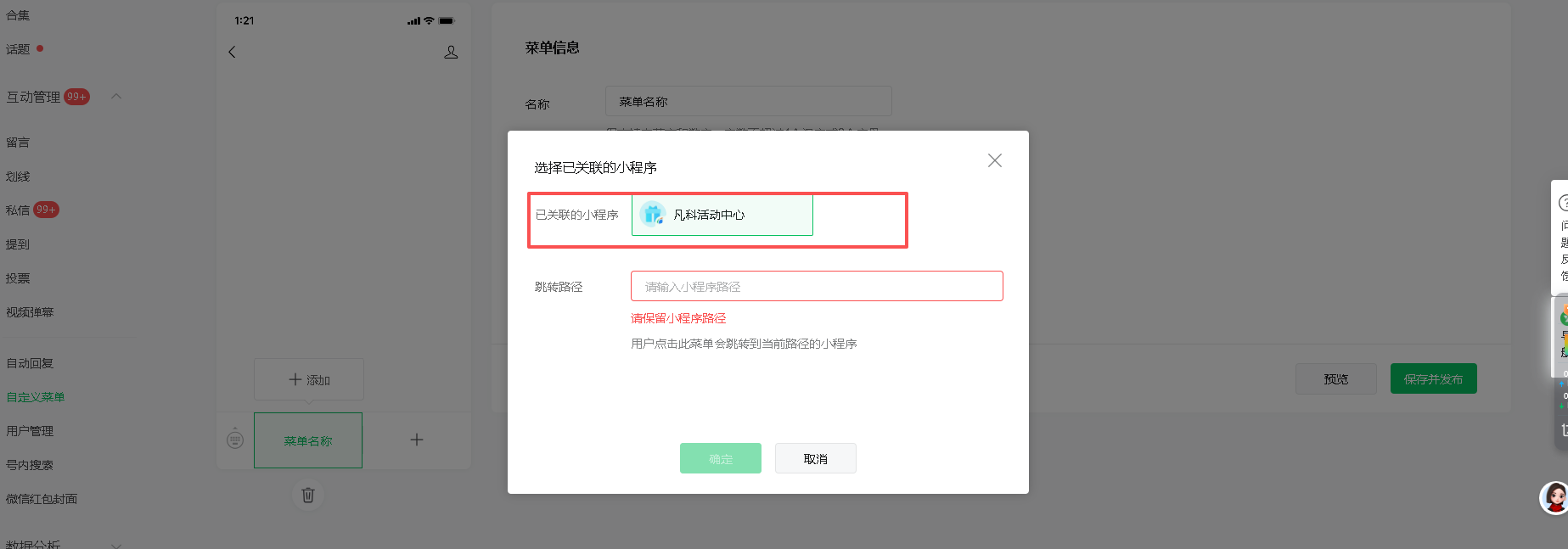1568x549 pixels.
Task: Open 用户管理 in the sidebar
Action: pyautogui.click(x=30, y=431)
